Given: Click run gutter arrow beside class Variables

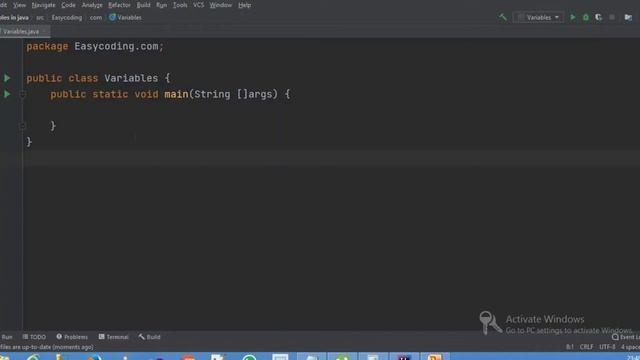Looking at the screenshot, I should pyautogui.click(x=7, y=78).
